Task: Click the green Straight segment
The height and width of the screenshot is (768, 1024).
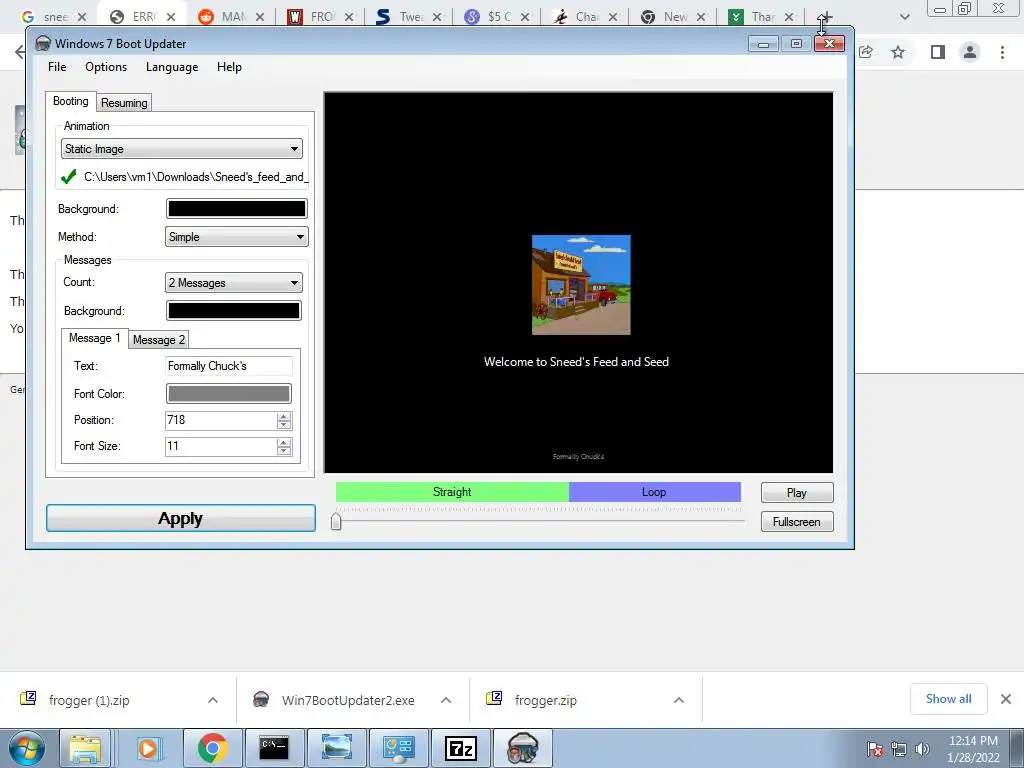Action: [452, 492]
